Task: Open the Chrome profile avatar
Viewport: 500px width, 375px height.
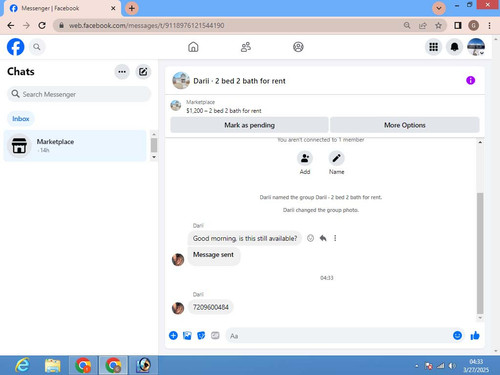Action: [473, 25]
